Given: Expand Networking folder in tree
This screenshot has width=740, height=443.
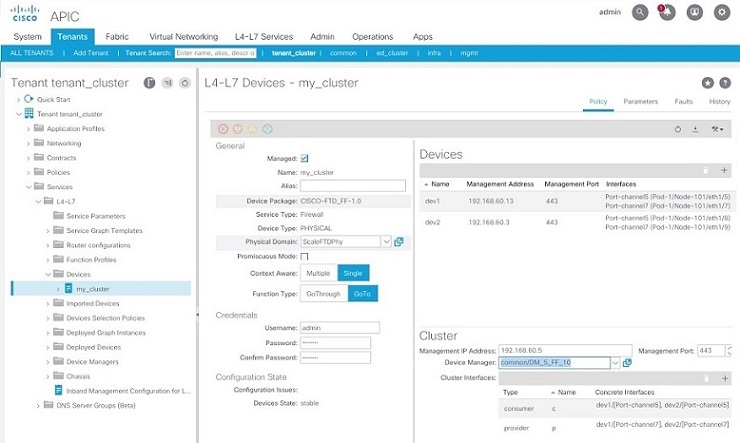Looking at the screenshot, I should 28,143.
